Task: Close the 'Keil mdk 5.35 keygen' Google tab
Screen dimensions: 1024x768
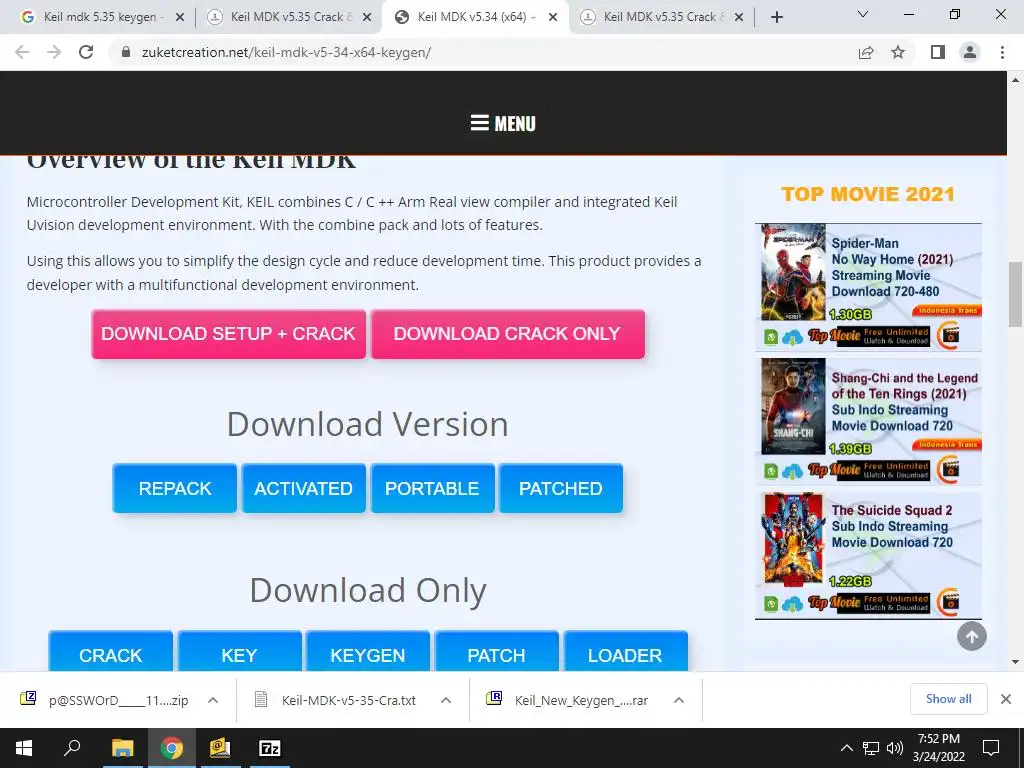Action: click(180, 18)
